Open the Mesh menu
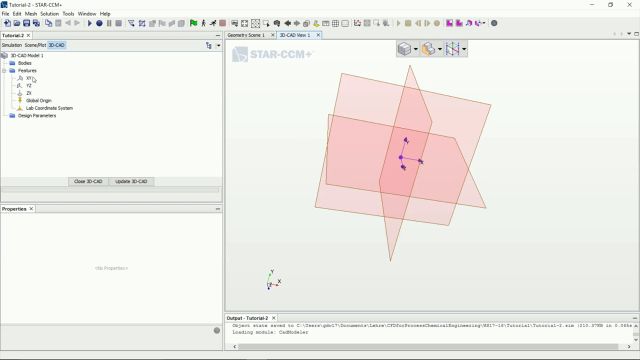 point(31,13)
